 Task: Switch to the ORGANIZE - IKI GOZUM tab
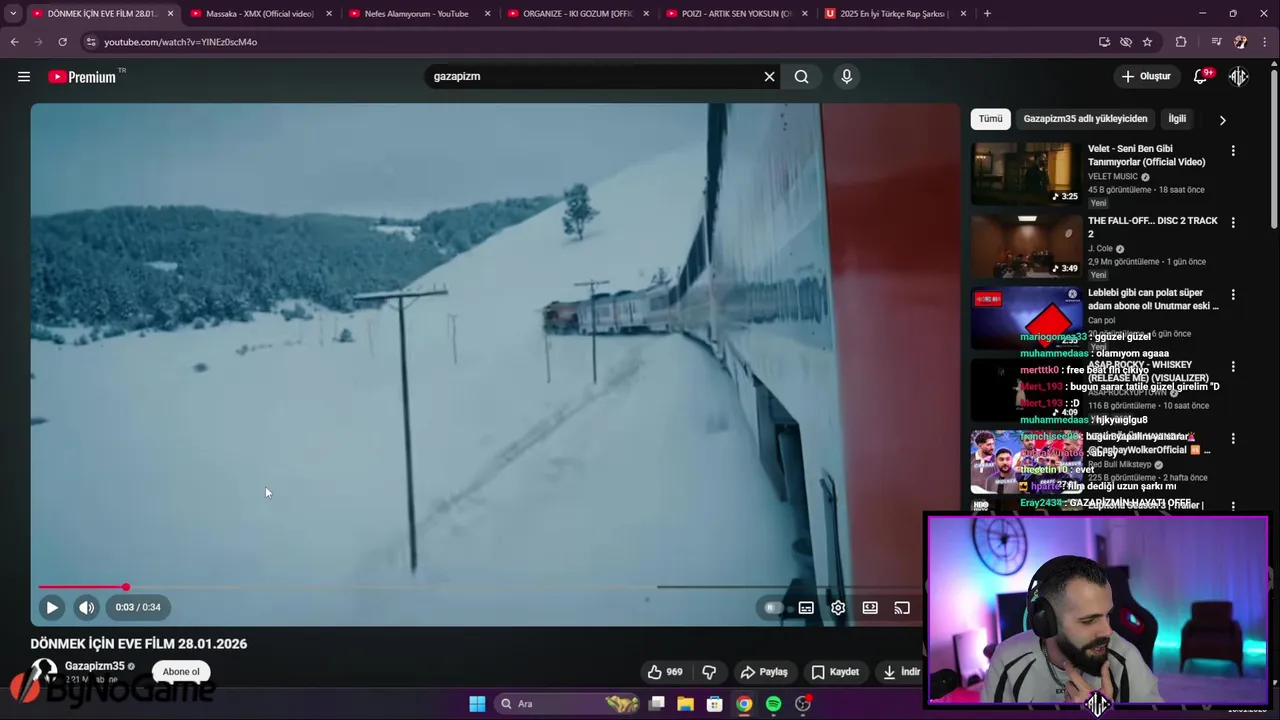(x=577, y=14)
